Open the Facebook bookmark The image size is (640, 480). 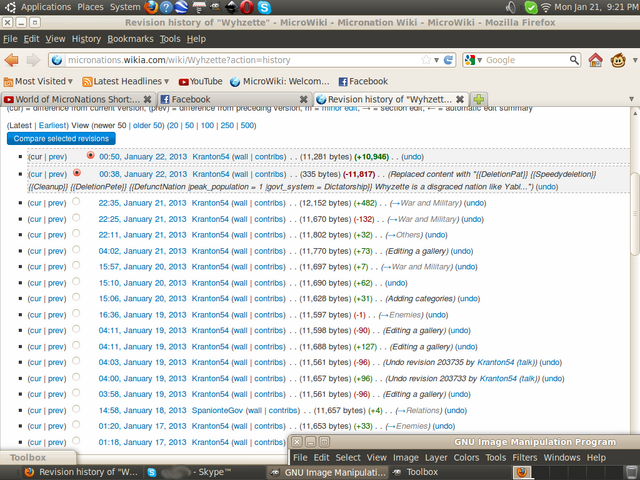click(363, 81)
